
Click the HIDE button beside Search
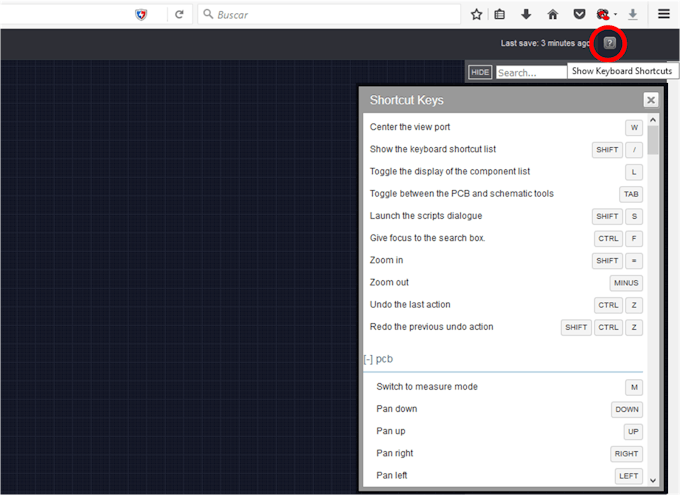point(480,72)
